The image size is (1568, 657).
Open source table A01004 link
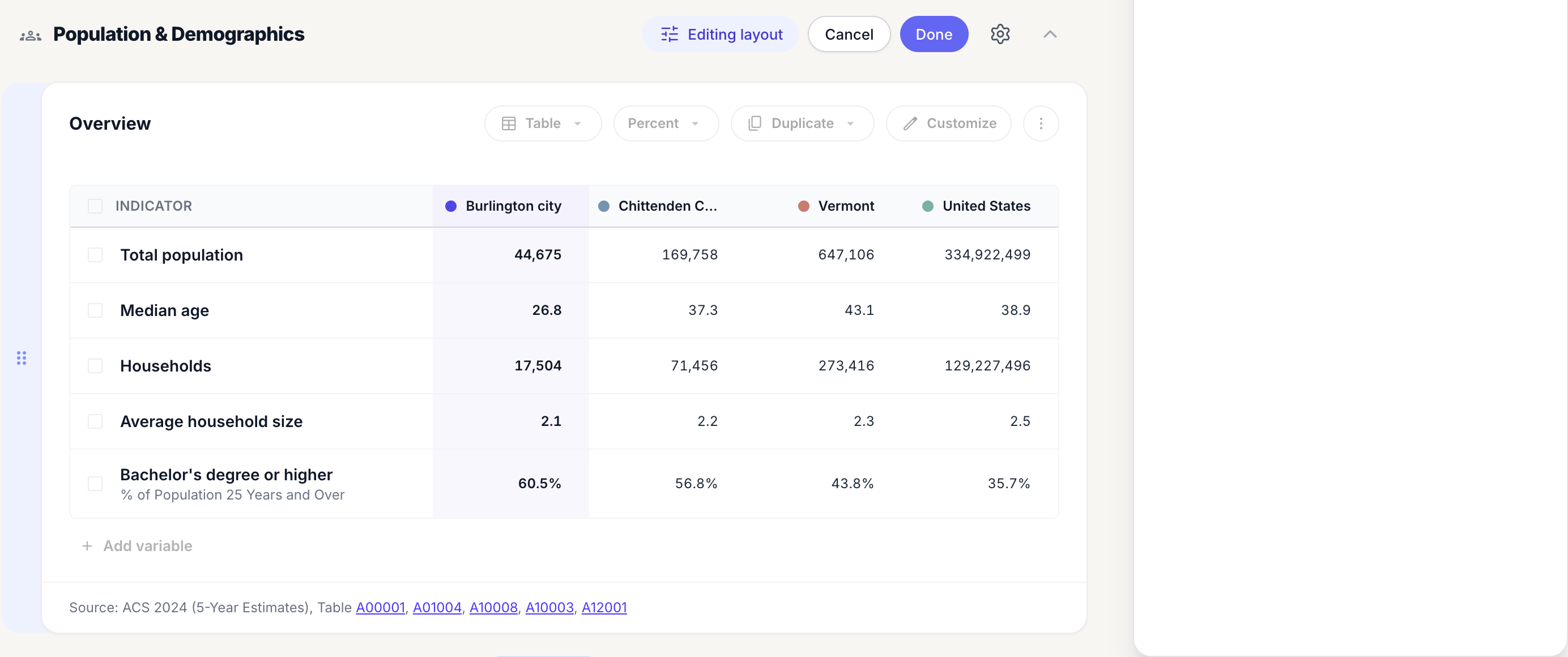click(x=437, y=607)
